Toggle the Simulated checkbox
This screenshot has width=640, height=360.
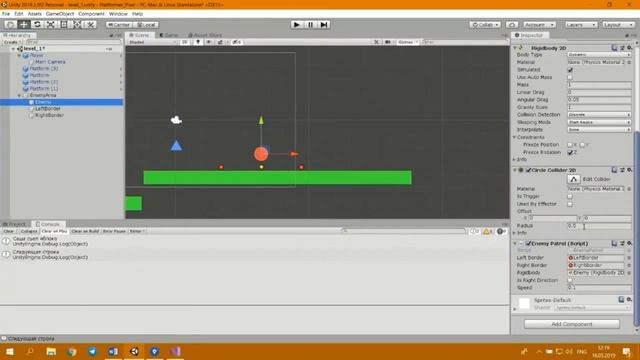pyautogui.click(x=570, y=70)
